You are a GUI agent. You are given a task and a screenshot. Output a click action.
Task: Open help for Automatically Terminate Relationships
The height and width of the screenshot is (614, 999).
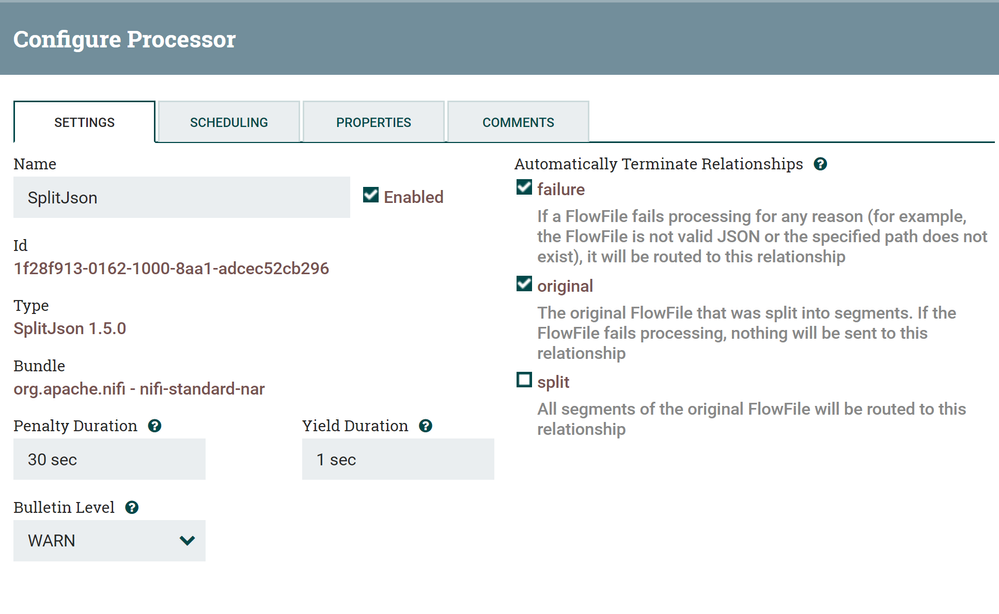(820, 163)
